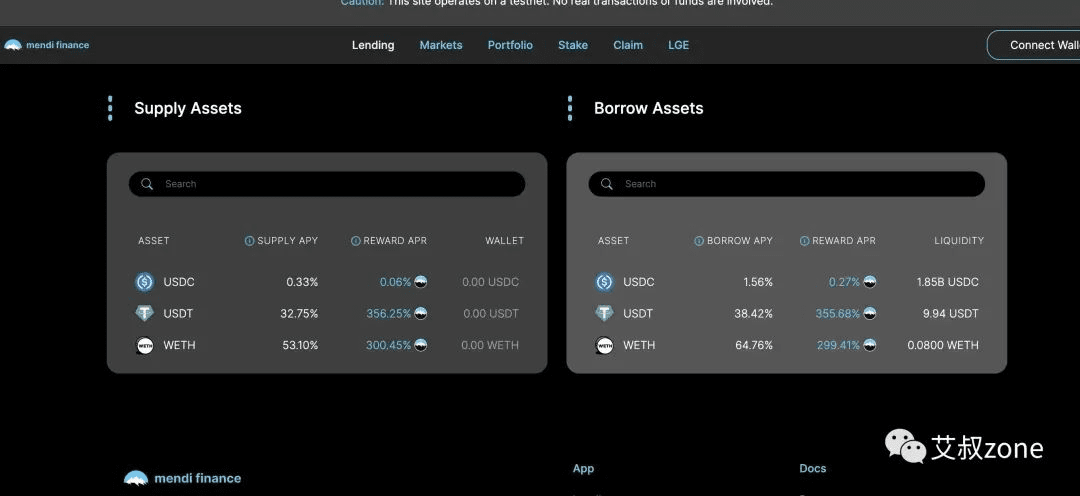The height and width of the screenshot is (496, 1080).
Task: Click the 0.00 WETH wallet balance
Action: pyautogui.click(x=490, y=345)
